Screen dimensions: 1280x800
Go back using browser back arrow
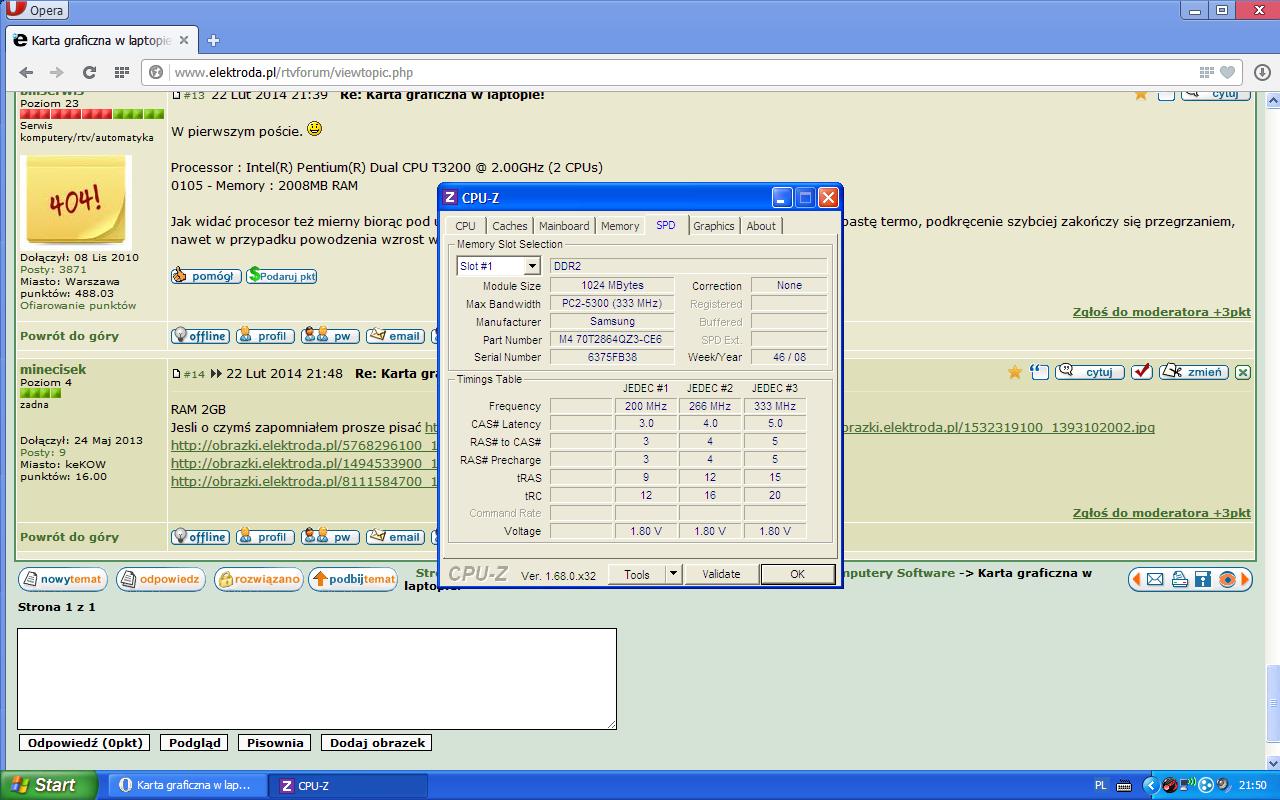[x=27, y=72]
